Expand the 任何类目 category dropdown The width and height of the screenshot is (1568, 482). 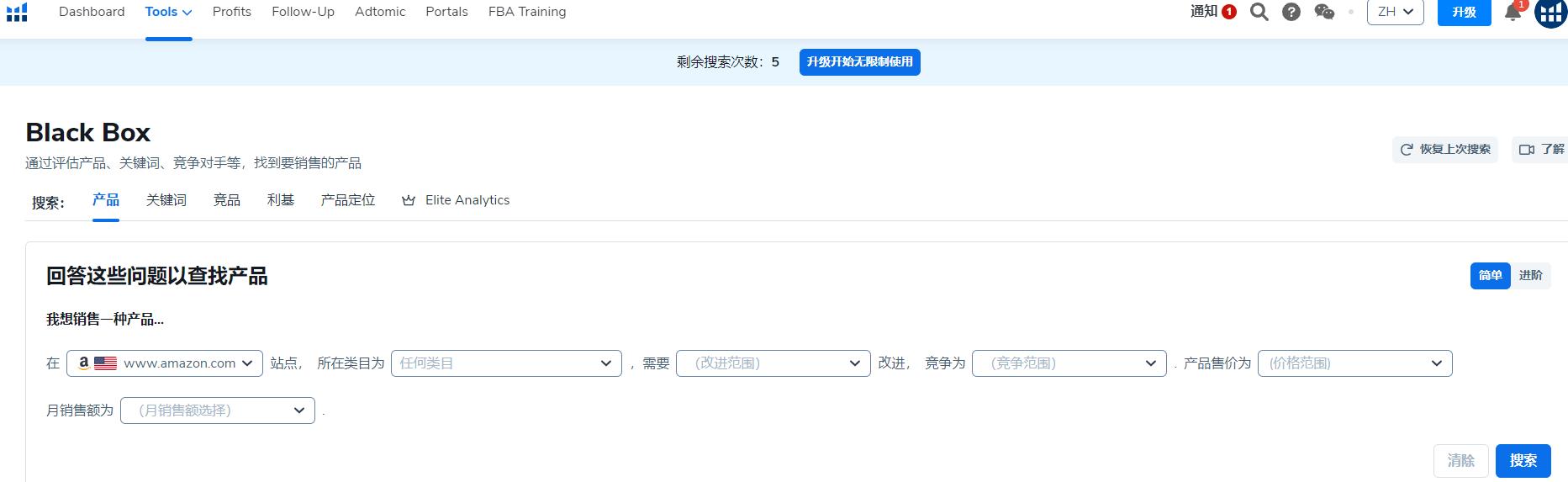tap(505, 363)
